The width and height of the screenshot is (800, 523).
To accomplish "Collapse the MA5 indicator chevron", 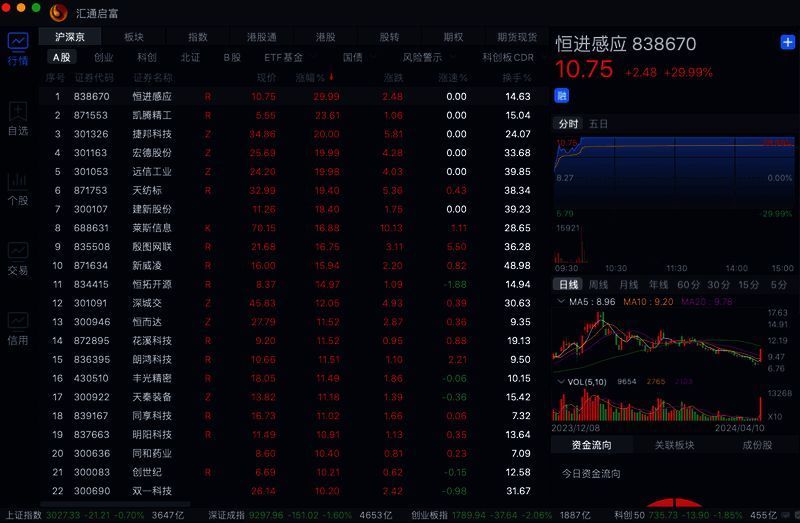I will point(561,302).
